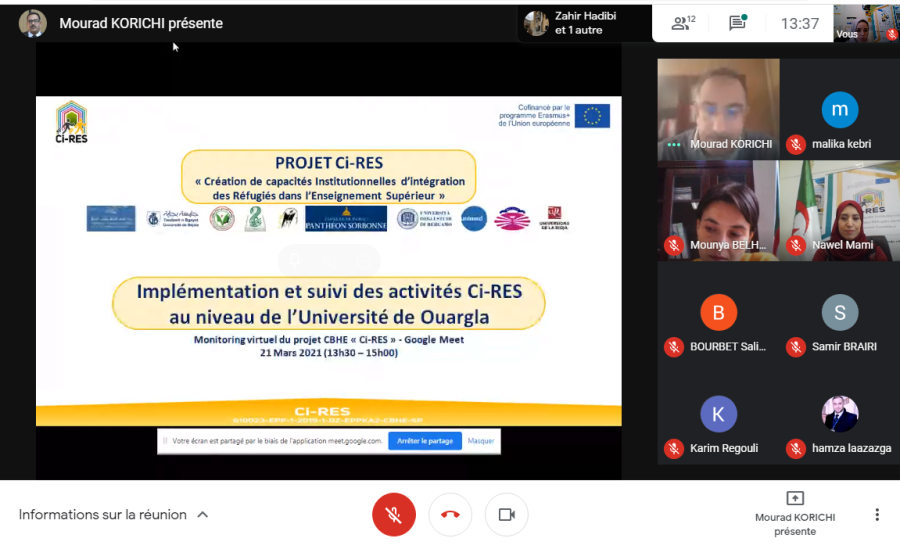Click Arrêter le partage button
Screen dimensions: 900x549
click(x=425, y=441)
